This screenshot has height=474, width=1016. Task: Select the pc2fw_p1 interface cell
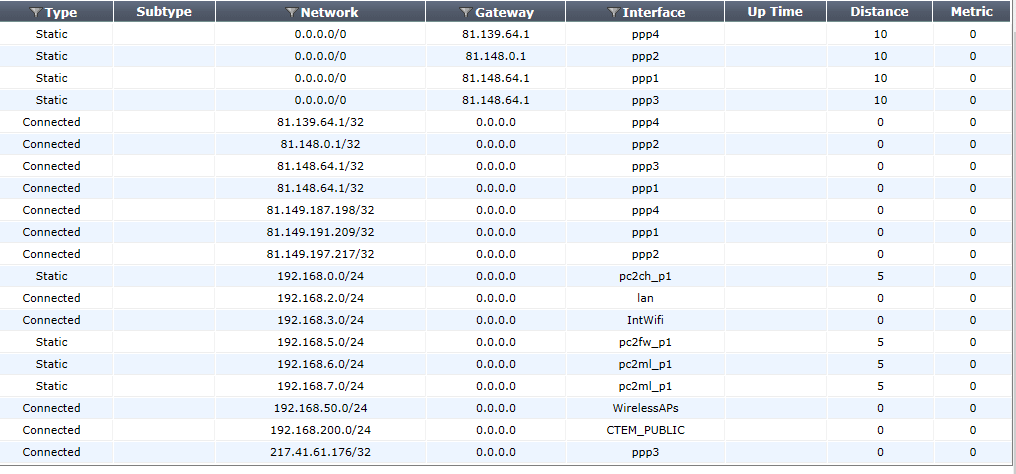pyautogui.click(x=645, y=342)
